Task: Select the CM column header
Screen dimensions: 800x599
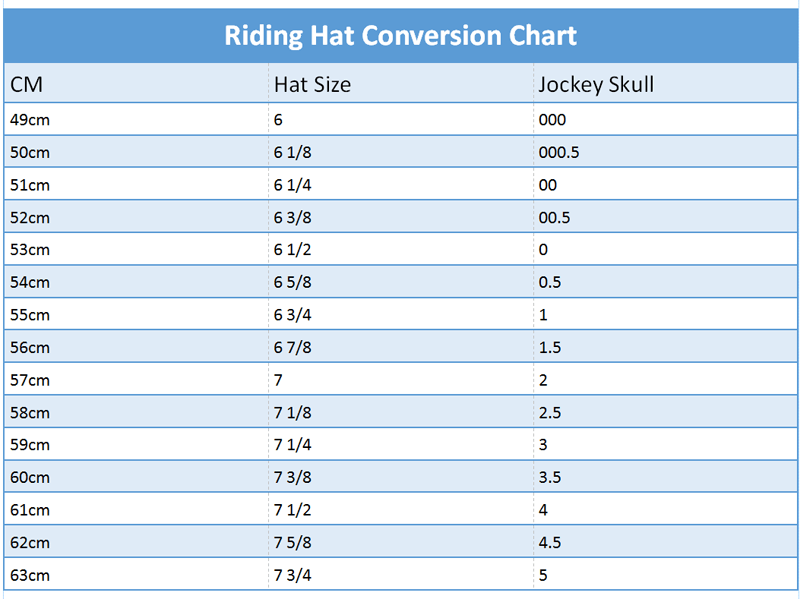Action: pyautogui.click(x=26, y=85)
